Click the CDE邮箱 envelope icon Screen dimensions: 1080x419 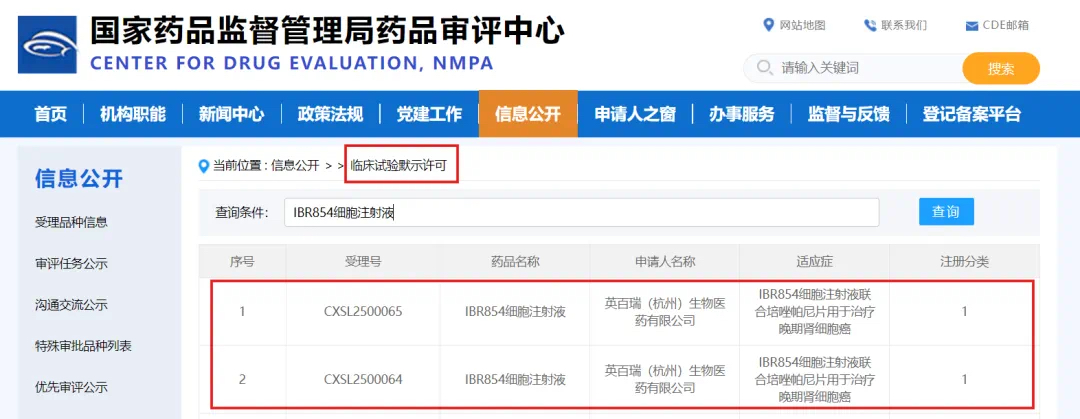(971, 26)
